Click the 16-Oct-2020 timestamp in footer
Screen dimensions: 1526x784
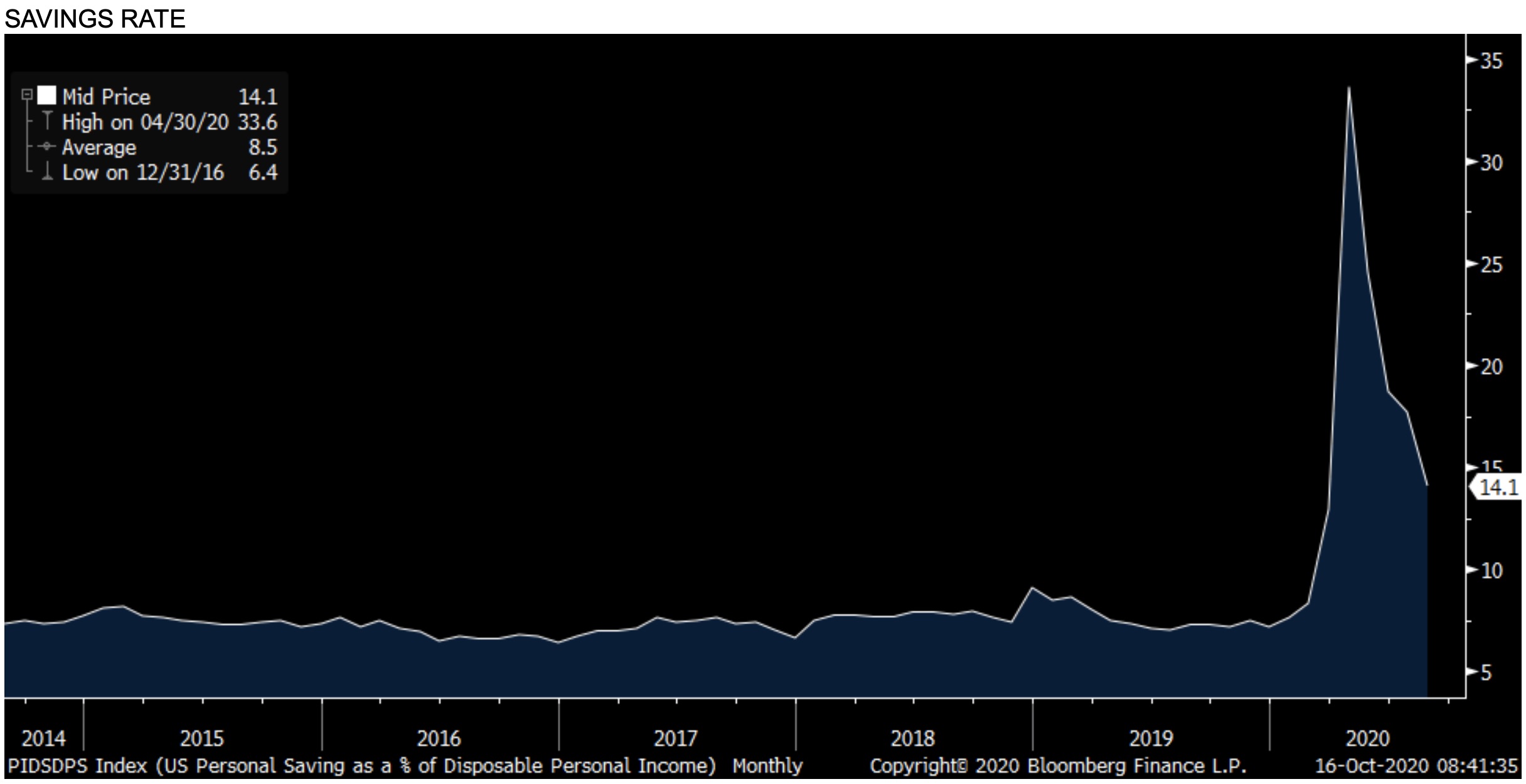click(x=1415, y=766)
